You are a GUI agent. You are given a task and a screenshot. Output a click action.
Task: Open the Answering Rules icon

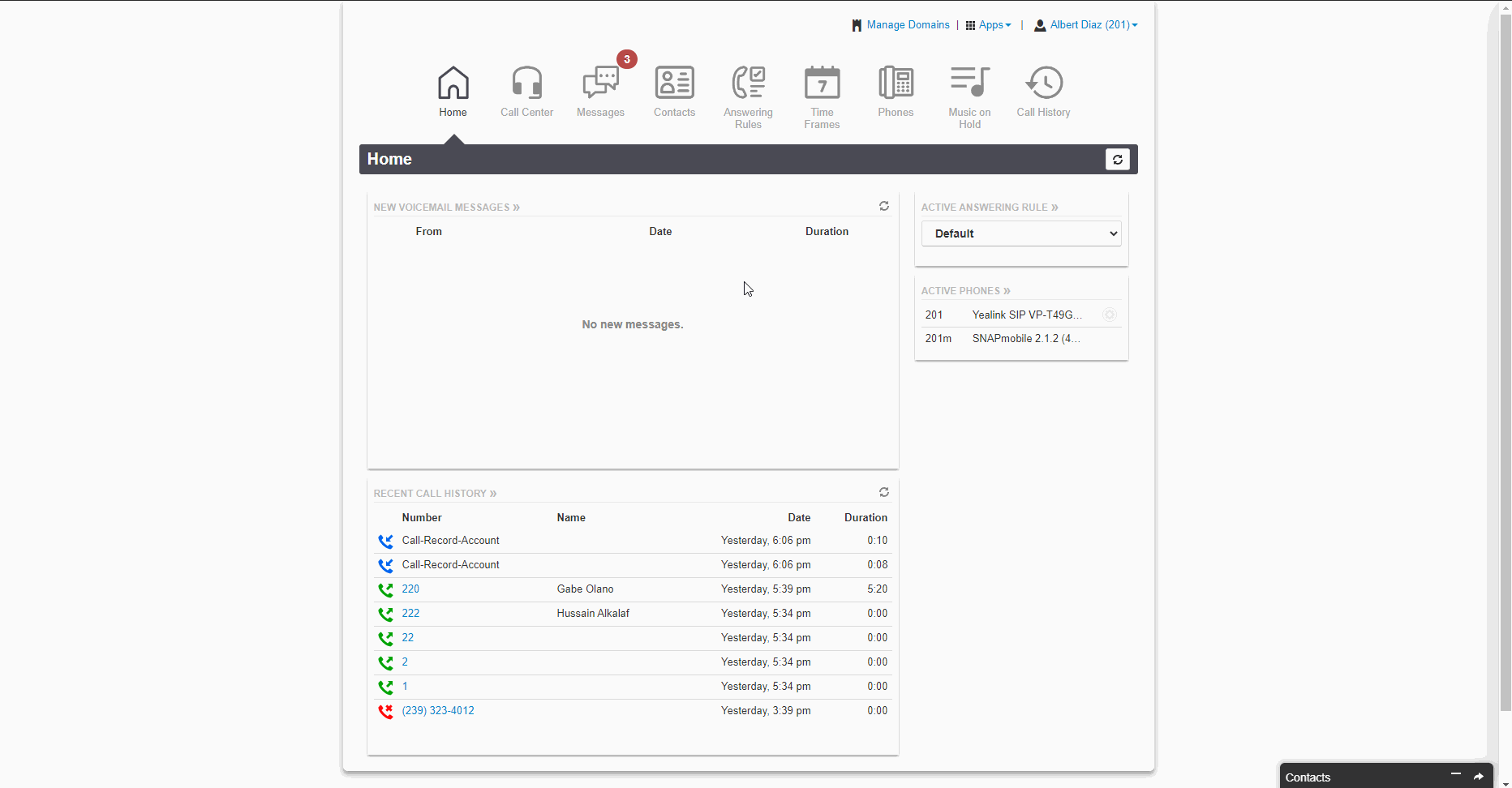pyautogui.click(x=748, y=83)
